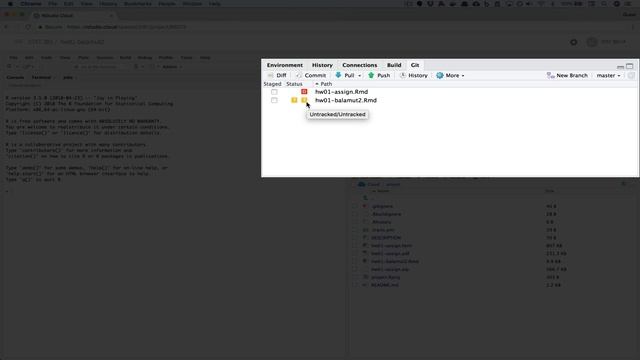This screenshot has width=640, height=360.
Task: Open the macOS Chrome menu
Action: click(x=31, y=4)
